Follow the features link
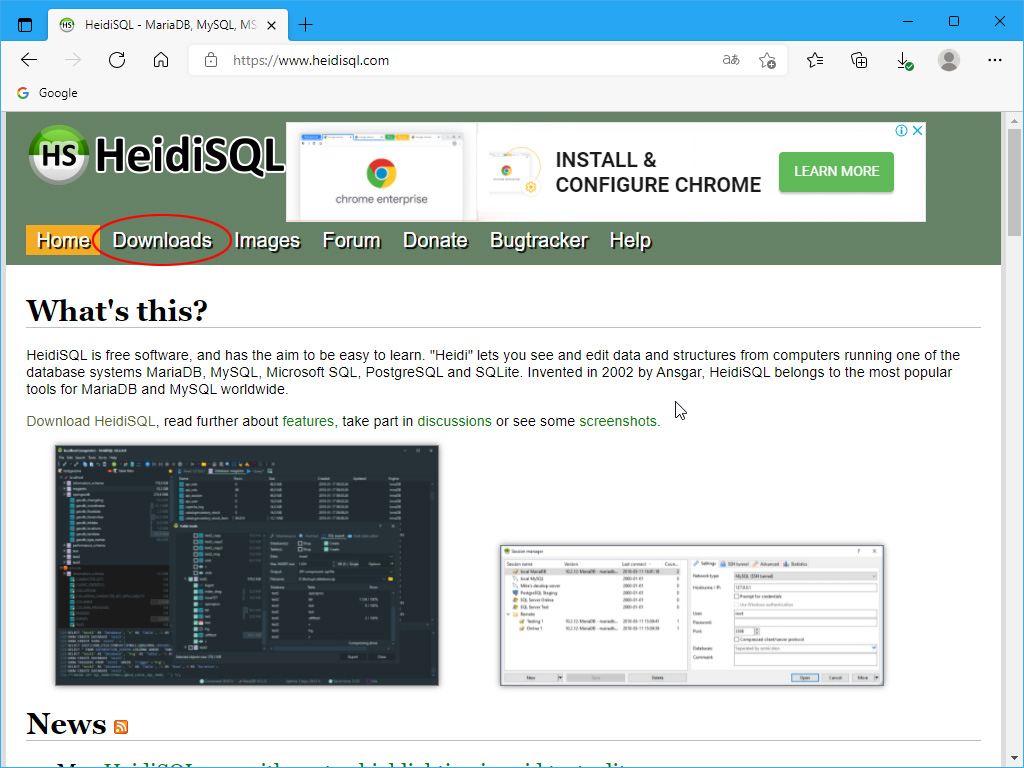This screenshot has width=1024, height=768. pos(308,421)
